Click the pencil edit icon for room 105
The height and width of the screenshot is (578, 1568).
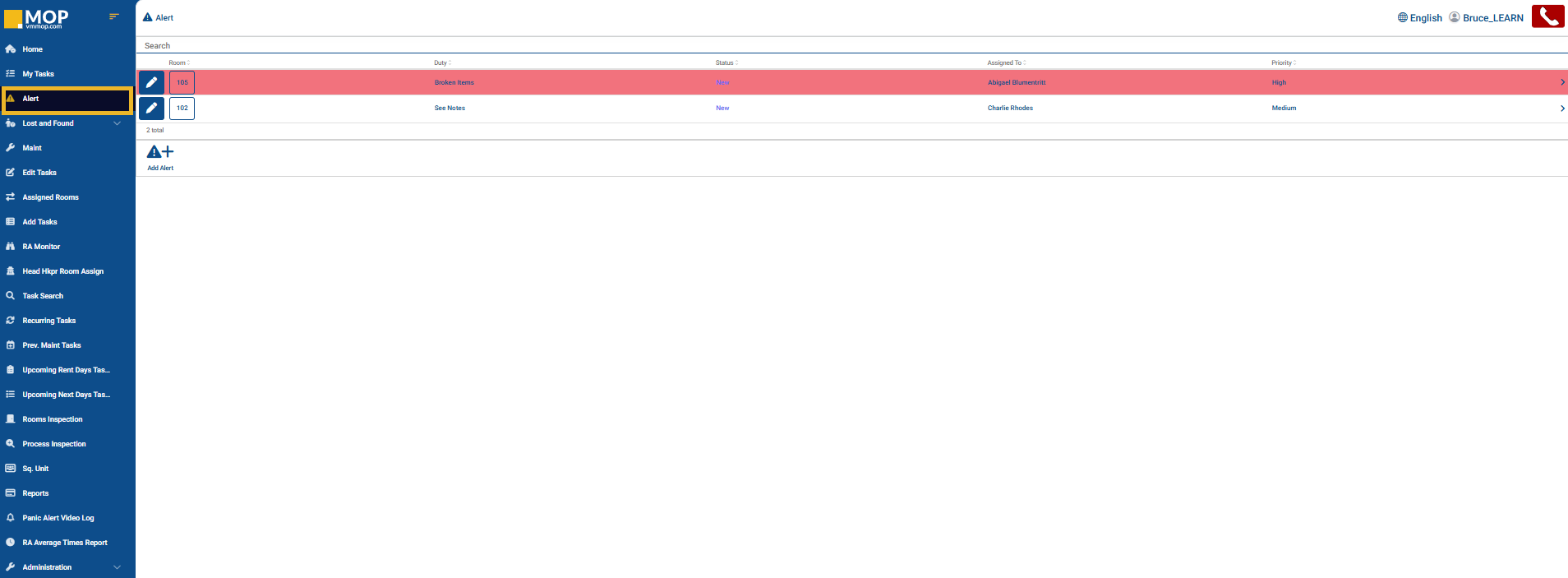[x=151, y=82]
